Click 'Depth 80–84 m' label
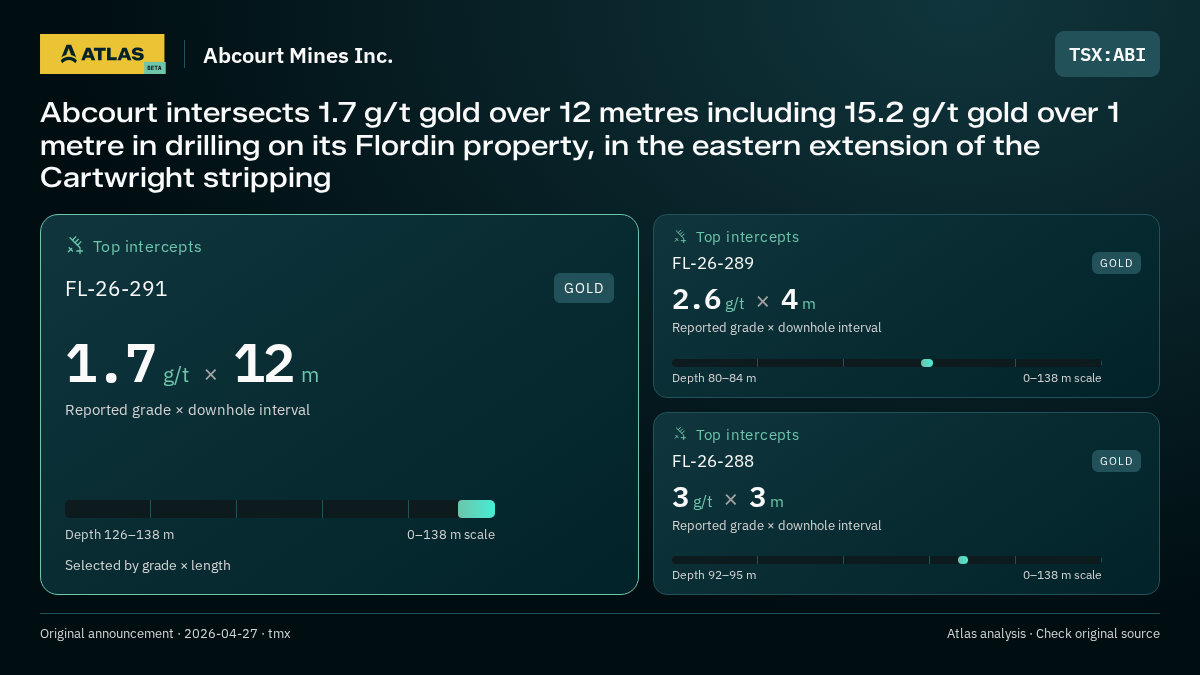The height and width of the screenshot is (675, 1200). (x=714, y=378)
